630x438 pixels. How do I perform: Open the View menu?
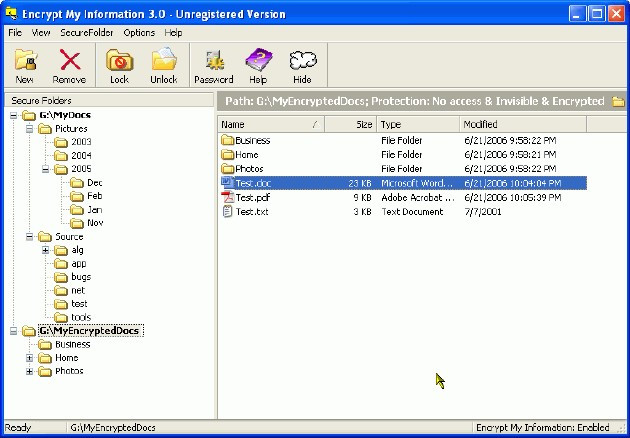(41, 33)
